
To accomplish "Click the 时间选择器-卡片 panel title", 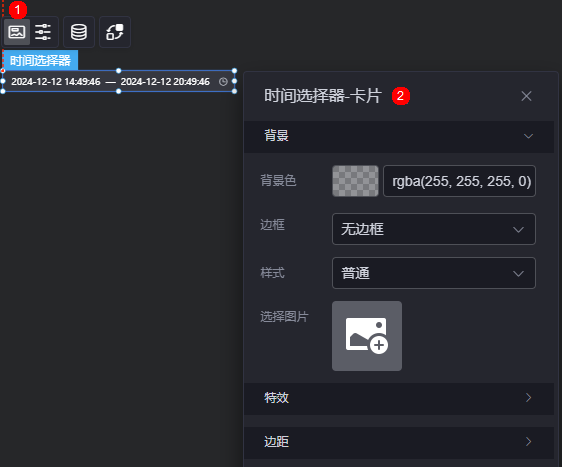I will 323,96.
